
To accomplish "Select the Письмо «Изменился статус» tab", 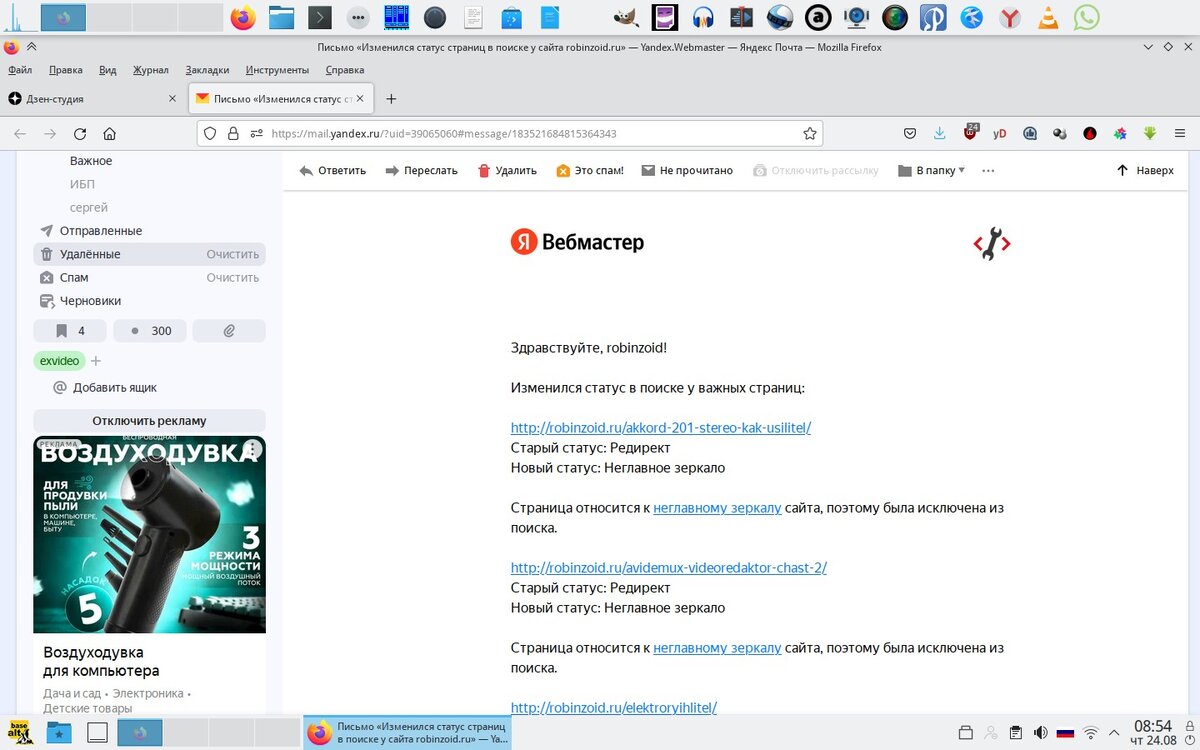I will pos(282,99).
